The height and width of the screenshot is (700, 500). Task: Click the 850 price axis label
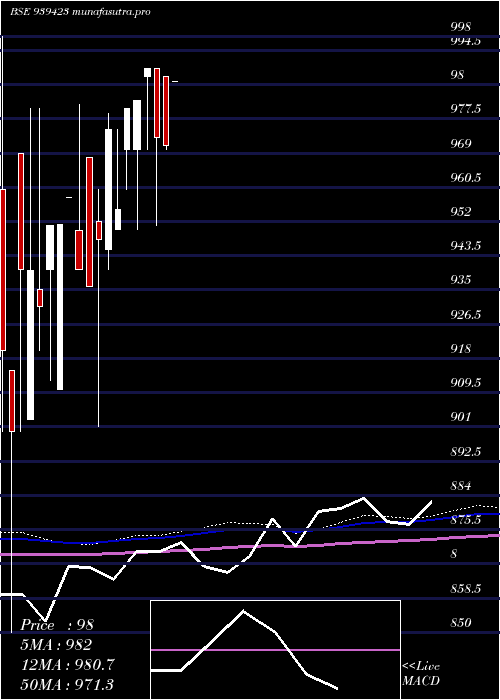tap(460, 623)
